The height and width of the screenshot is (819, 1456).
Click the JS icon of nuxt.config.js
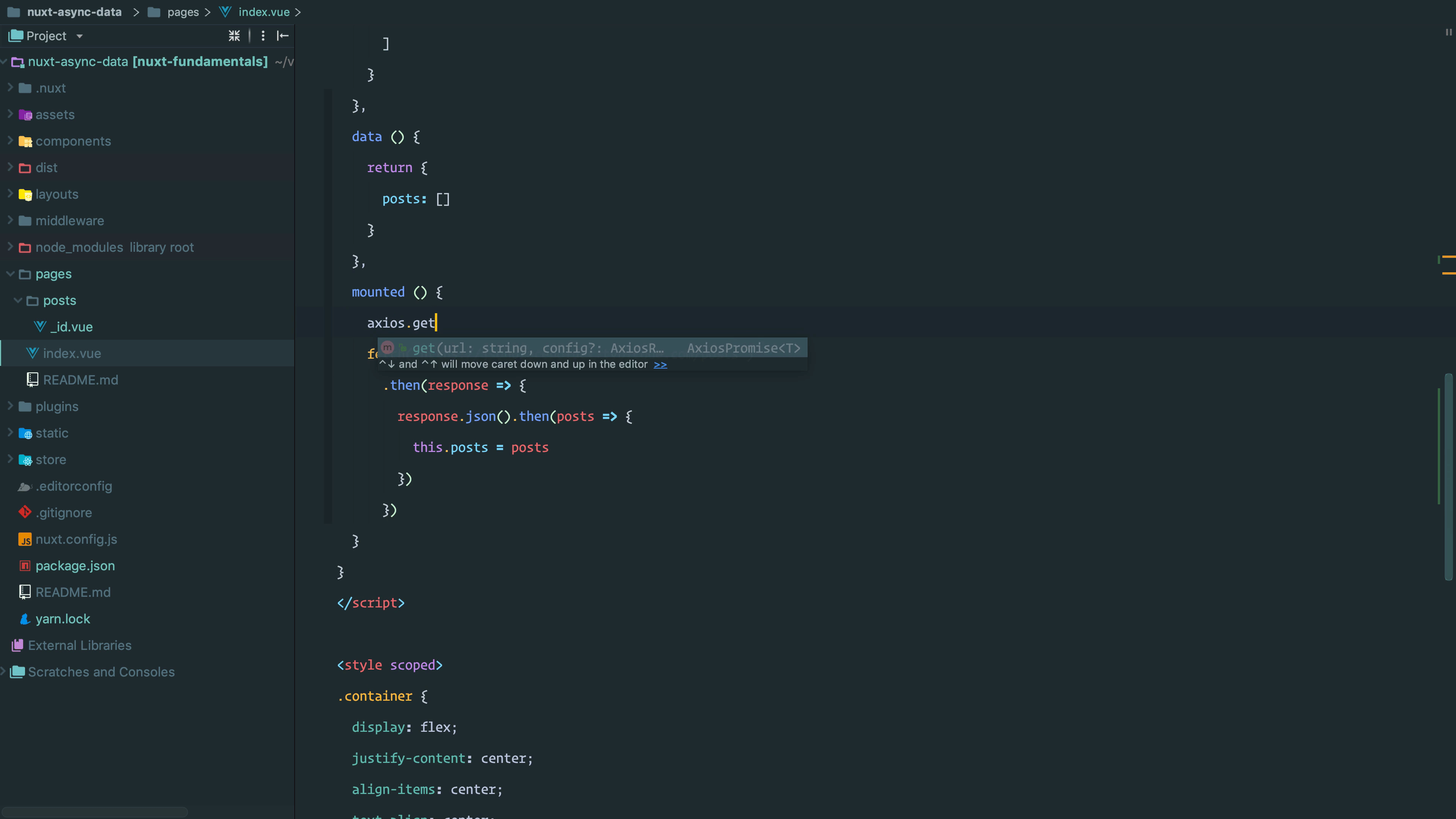25,540
